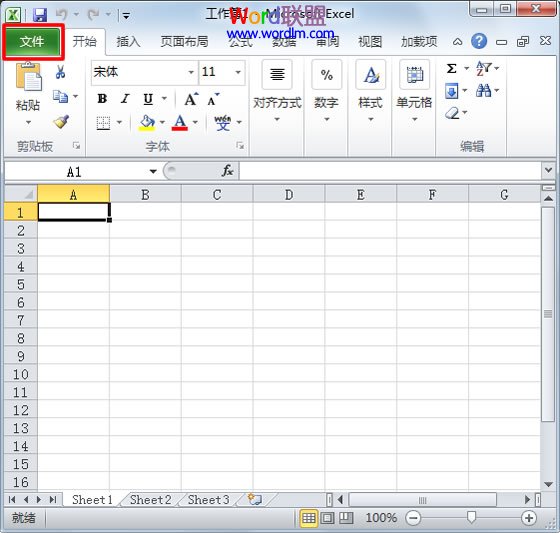Click the Format Painter brush icon
Viewport: 560px width, 533px height.
click(61, 121)
